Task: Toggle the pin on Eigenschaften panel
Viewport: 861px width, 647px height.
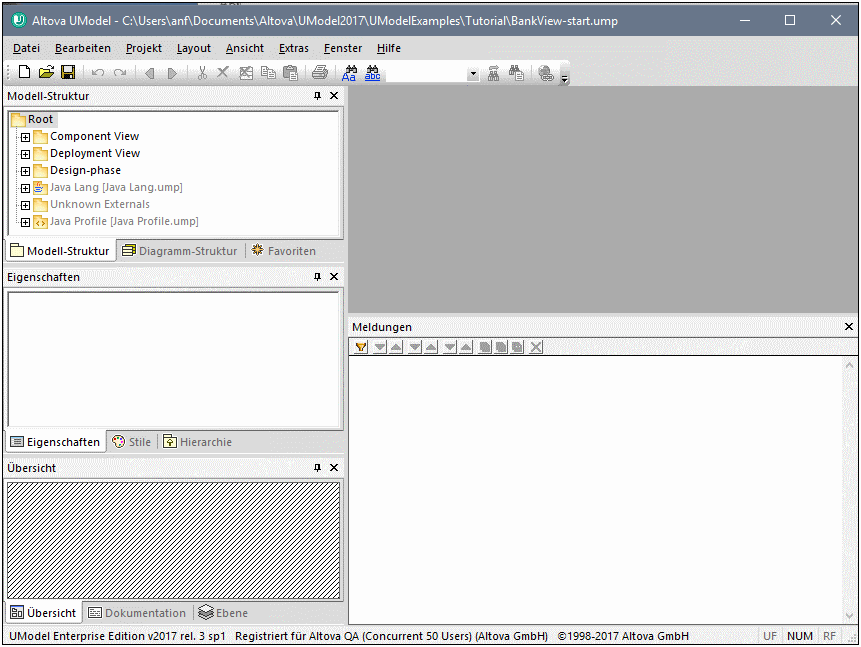Action: 317,277
